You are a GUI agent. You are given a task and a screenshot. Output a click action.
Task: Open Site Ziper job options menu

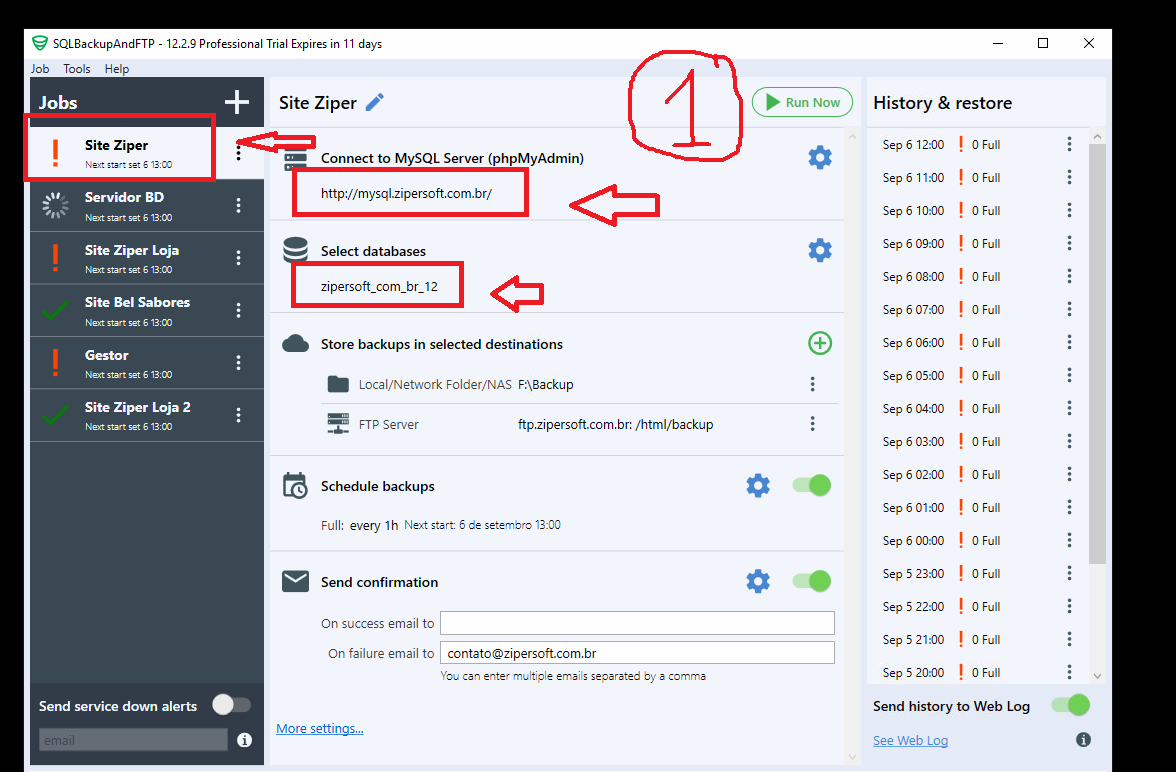[238, 152]
